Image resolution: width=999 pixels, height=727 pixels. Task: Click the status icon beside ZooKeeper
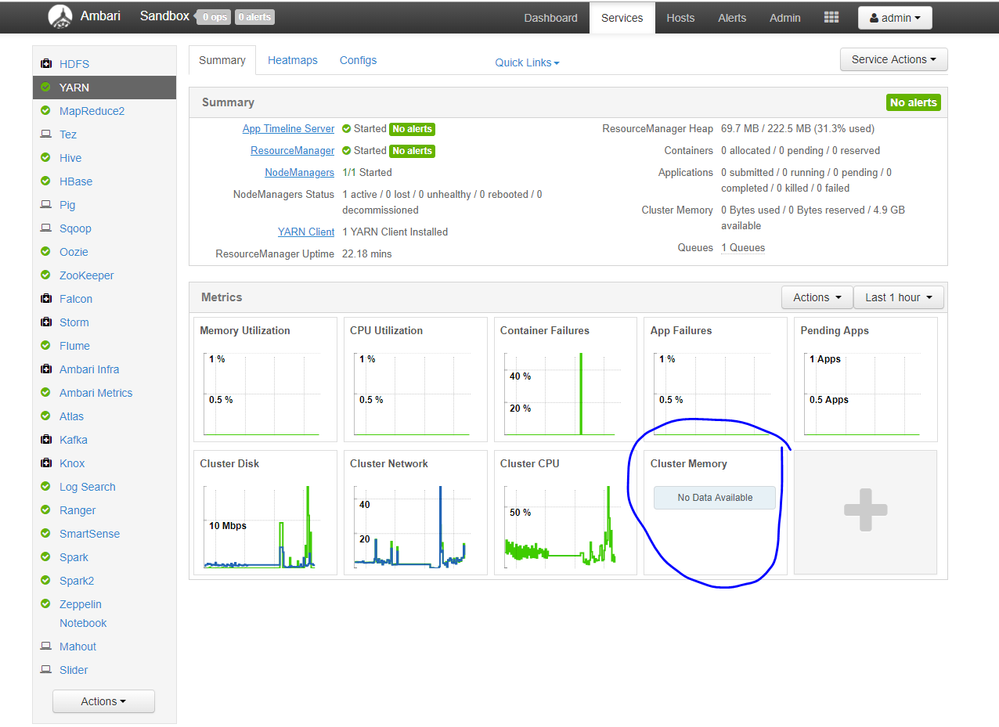coord(45,275)
